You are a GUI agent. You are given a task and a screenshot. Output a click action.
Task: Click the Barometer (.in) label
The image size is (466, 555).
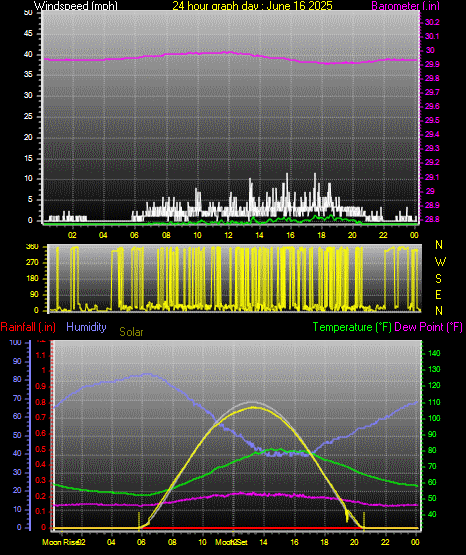tap(405, 5)
